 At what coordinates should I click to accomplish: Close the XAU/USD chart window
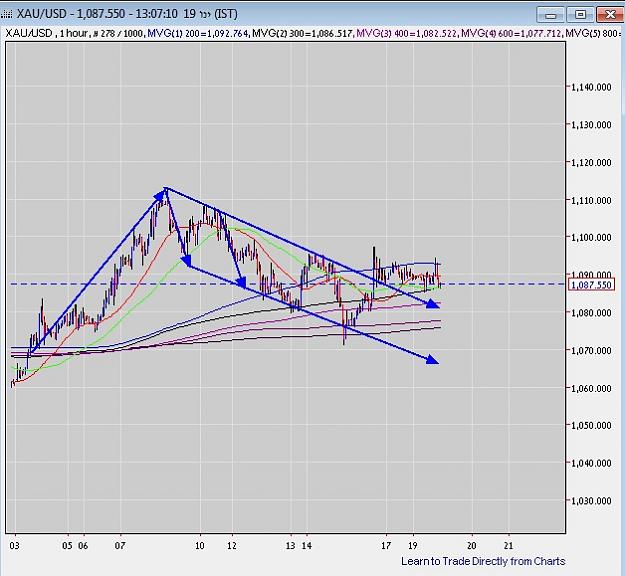[x=610, y=15]
